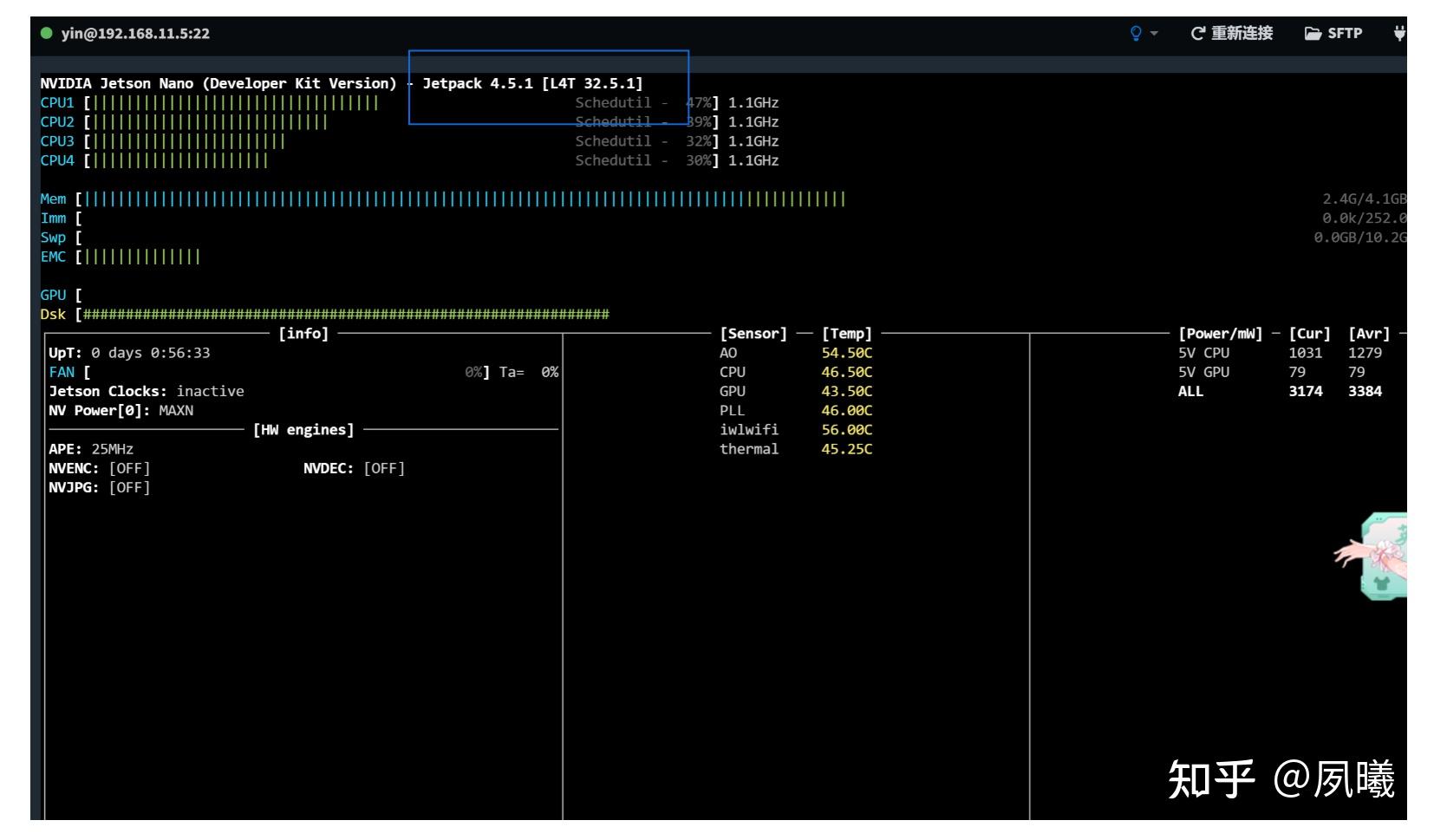The image size is (1434, 840).
Task: Select session tab yin@192.168.11.5:22
Action: 135,33
